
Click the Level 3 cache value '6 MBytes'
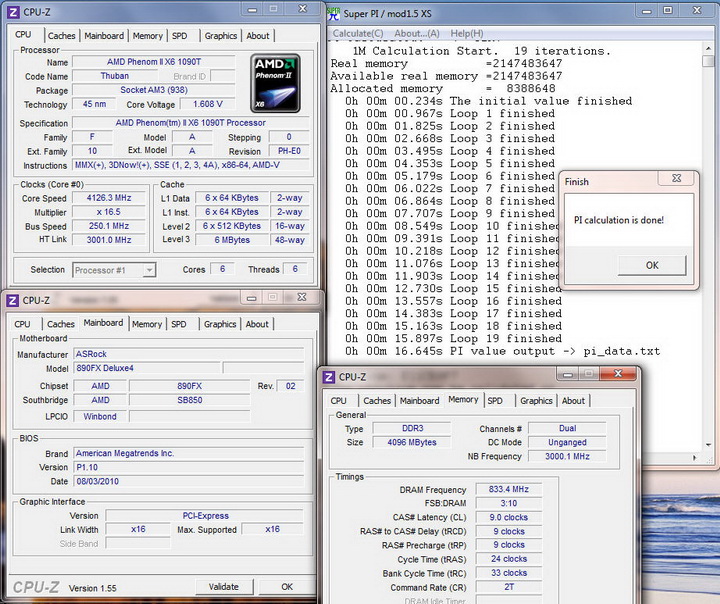click(232, 240)
